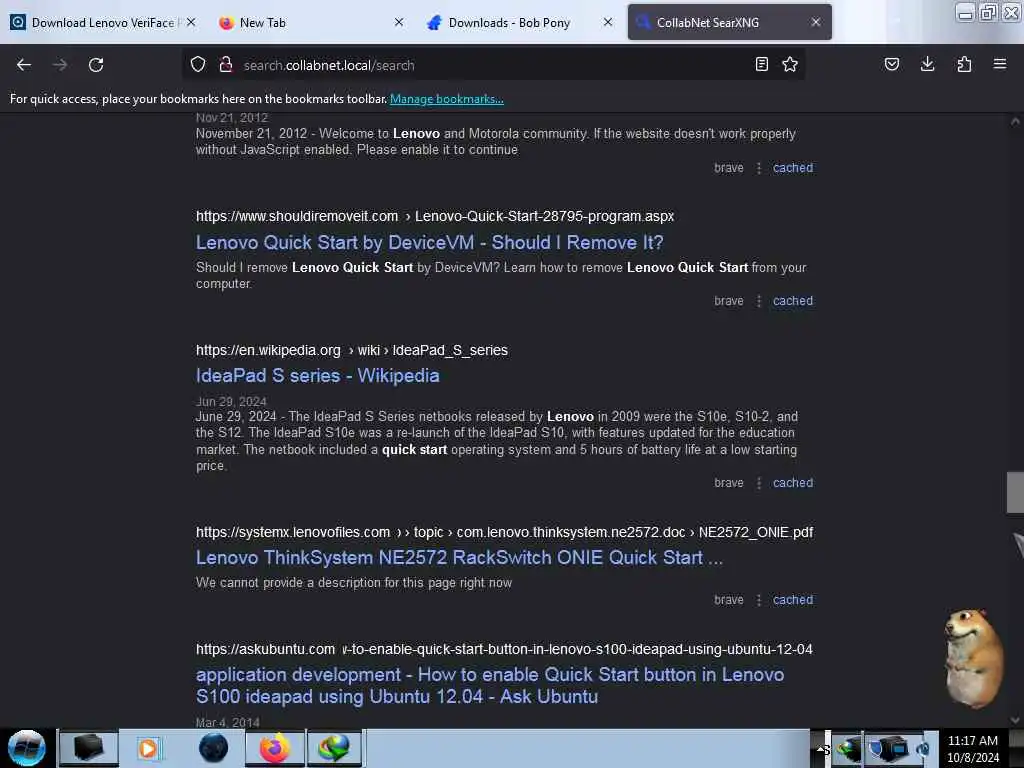Open the media player taskbar icon
The height and width of the screenshot is (768, 1024).
[x=148, y=748]
